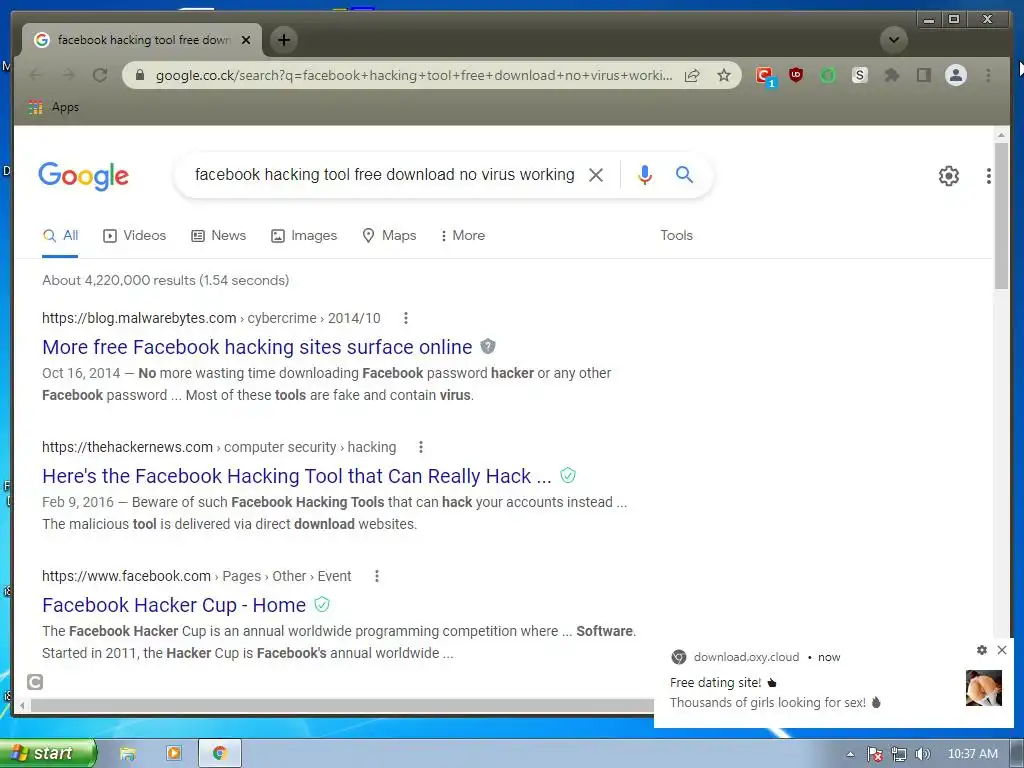The height and width of the screenshot is (768, 1024).
Task: Open Windows Explorer from taskbar
Action: coord(127,754)
